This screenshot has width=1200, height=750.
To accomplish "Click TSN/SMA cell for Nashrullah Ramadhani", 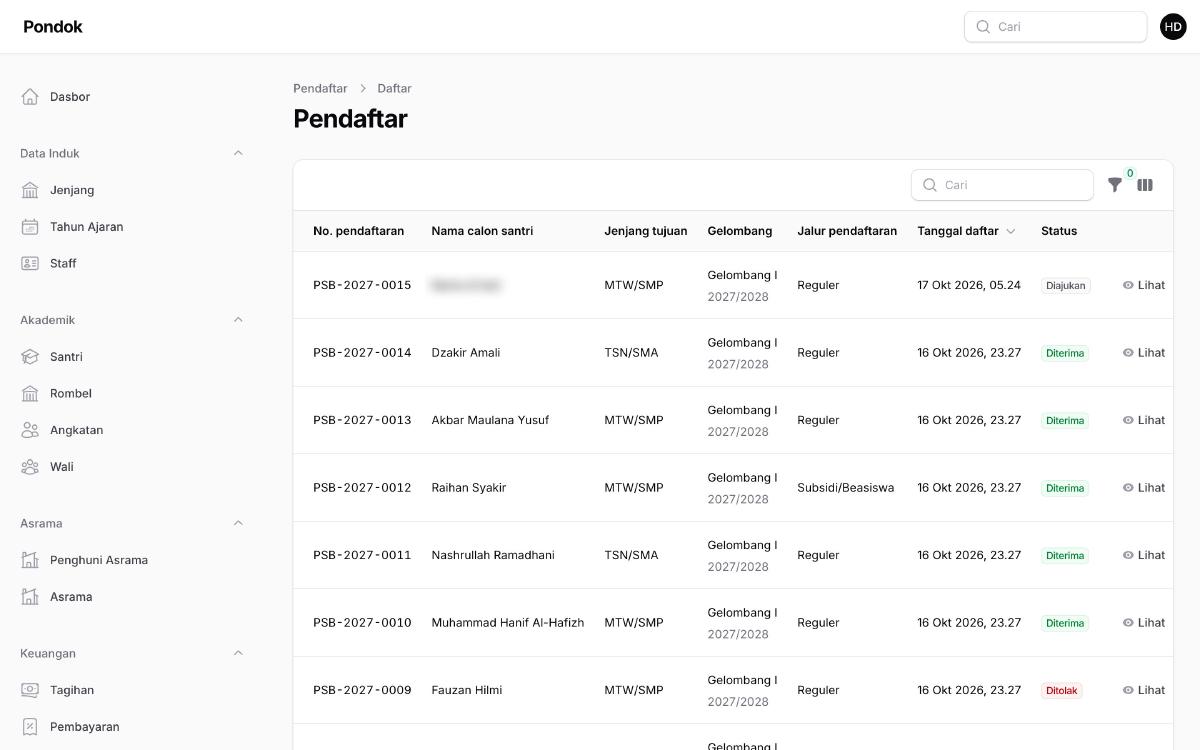I will tap(631, 555).
